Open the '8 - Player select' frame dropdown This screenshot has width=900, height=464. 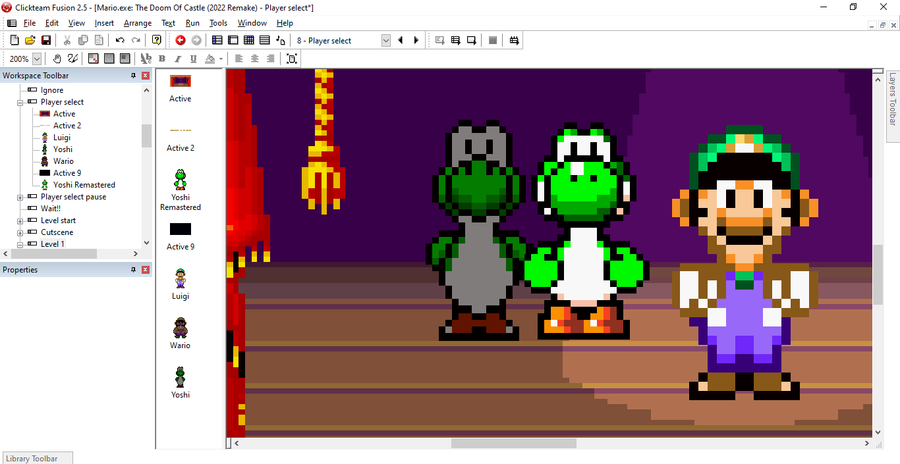click(x=386, y=40)
